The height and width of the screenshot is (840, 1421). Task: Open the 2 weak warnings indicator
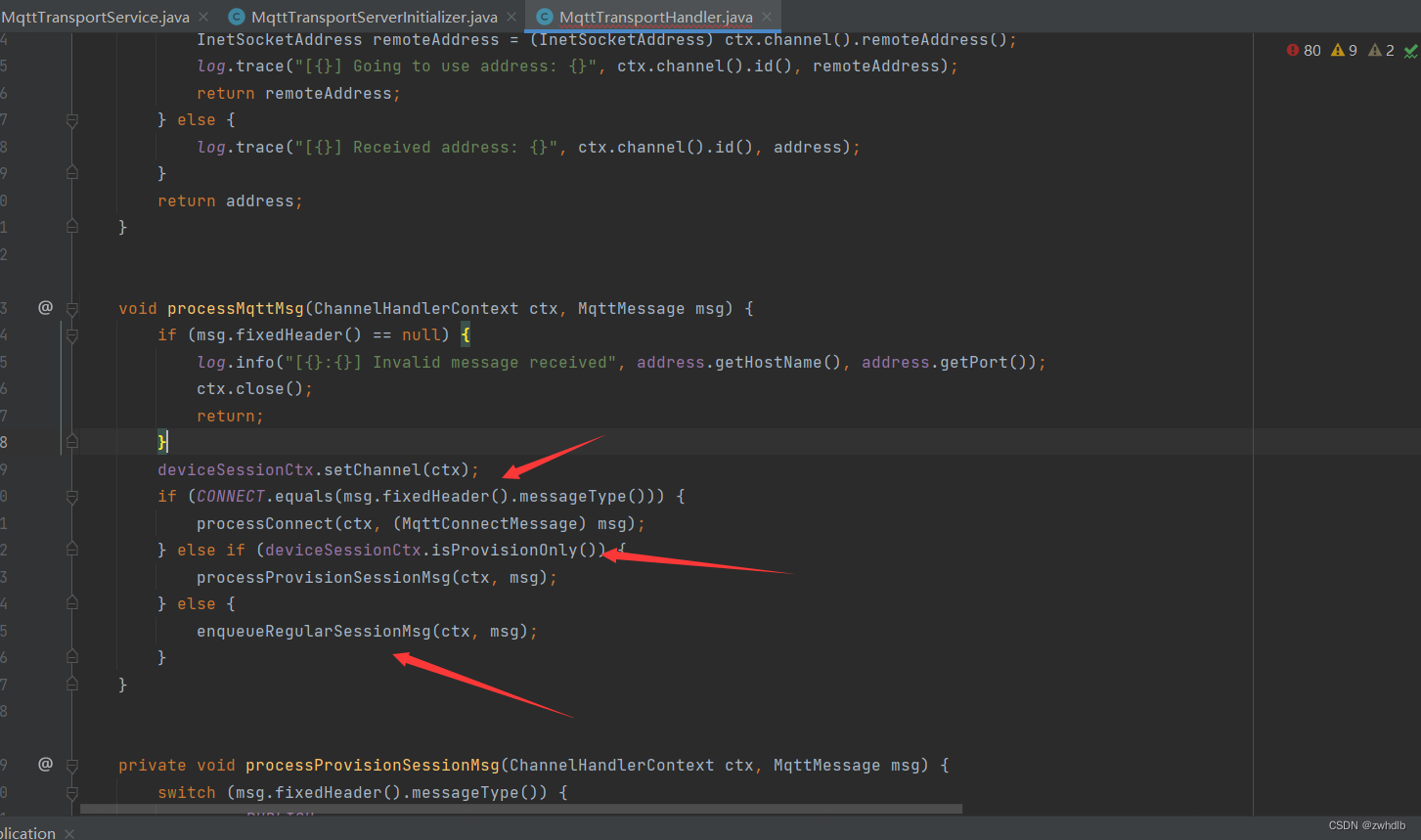[x=1381, y=50]
